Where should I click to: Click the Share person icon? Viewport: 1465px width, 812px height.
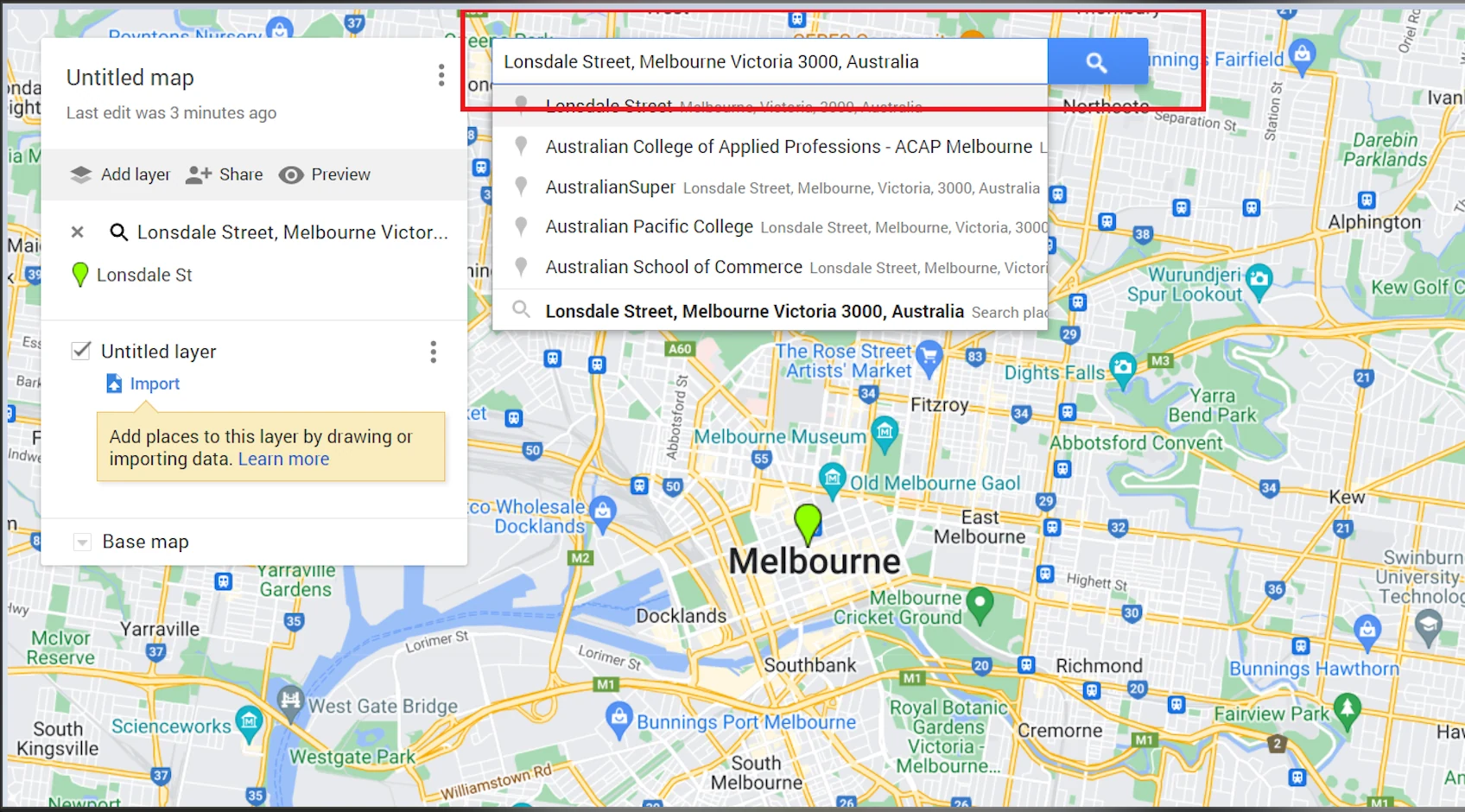pyautogui.click(x=199, y=174)
